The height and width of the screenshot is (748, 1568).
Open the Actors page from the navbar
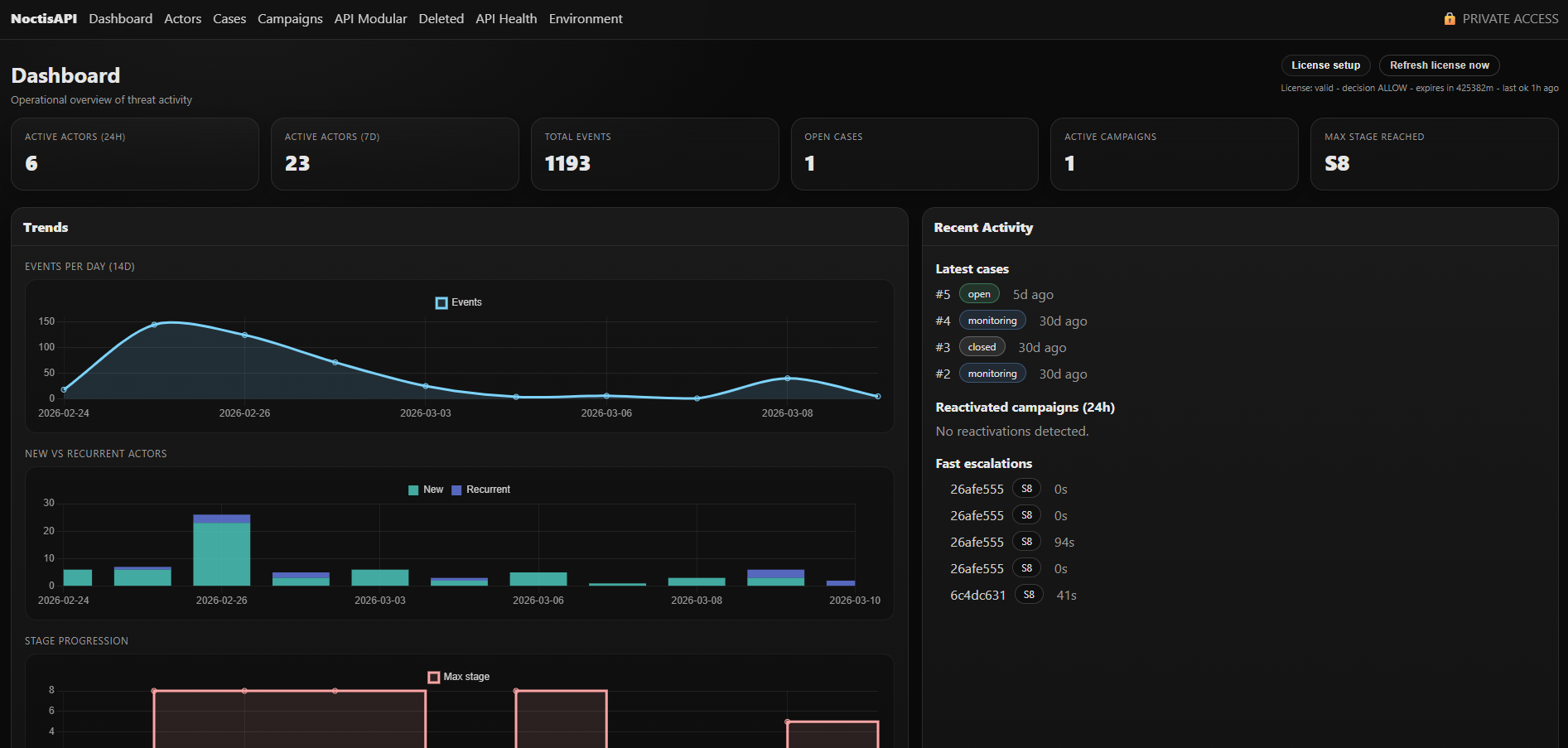(x=182, y=18)
